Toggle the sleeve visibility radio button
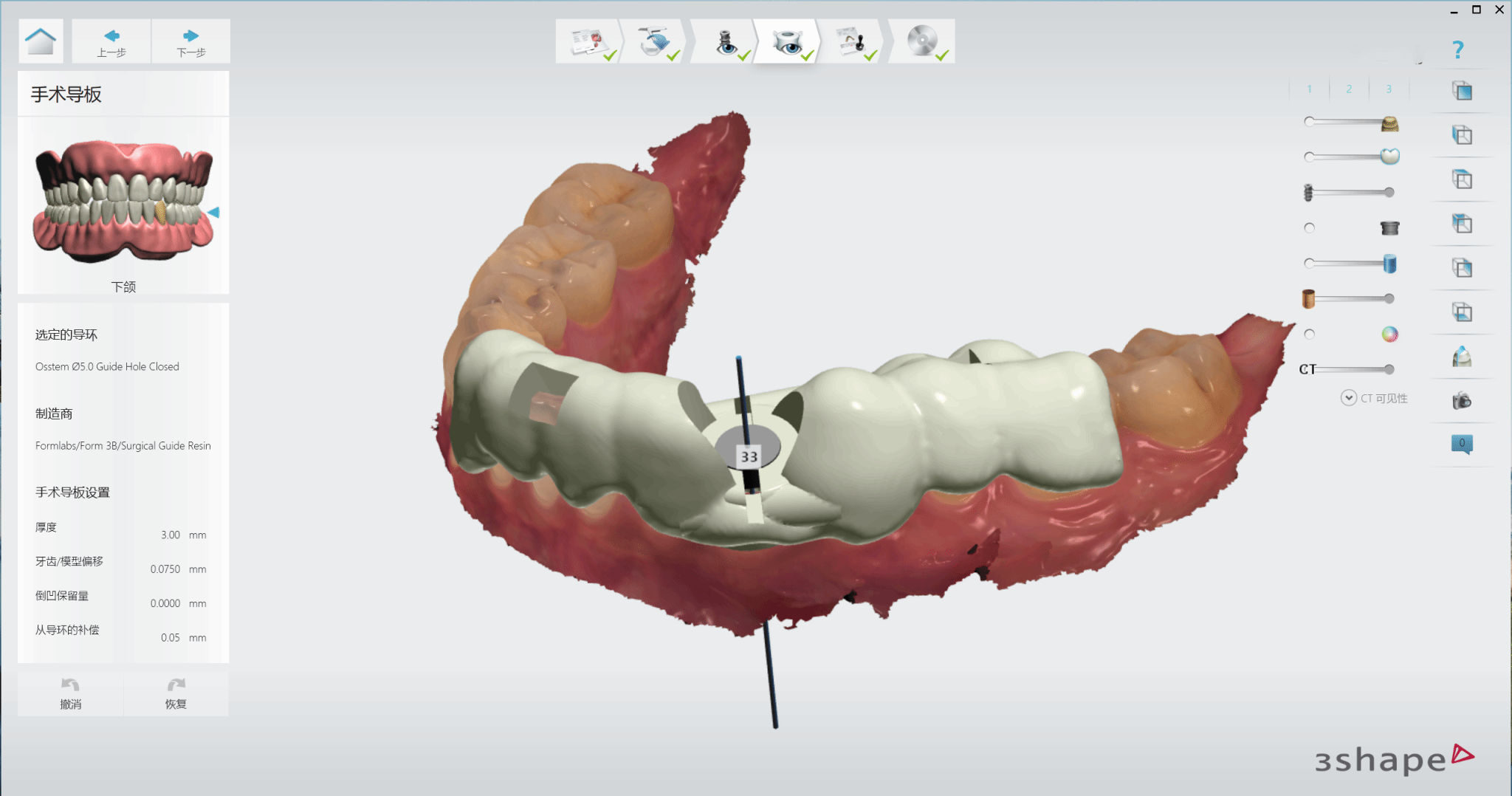 1310,228
